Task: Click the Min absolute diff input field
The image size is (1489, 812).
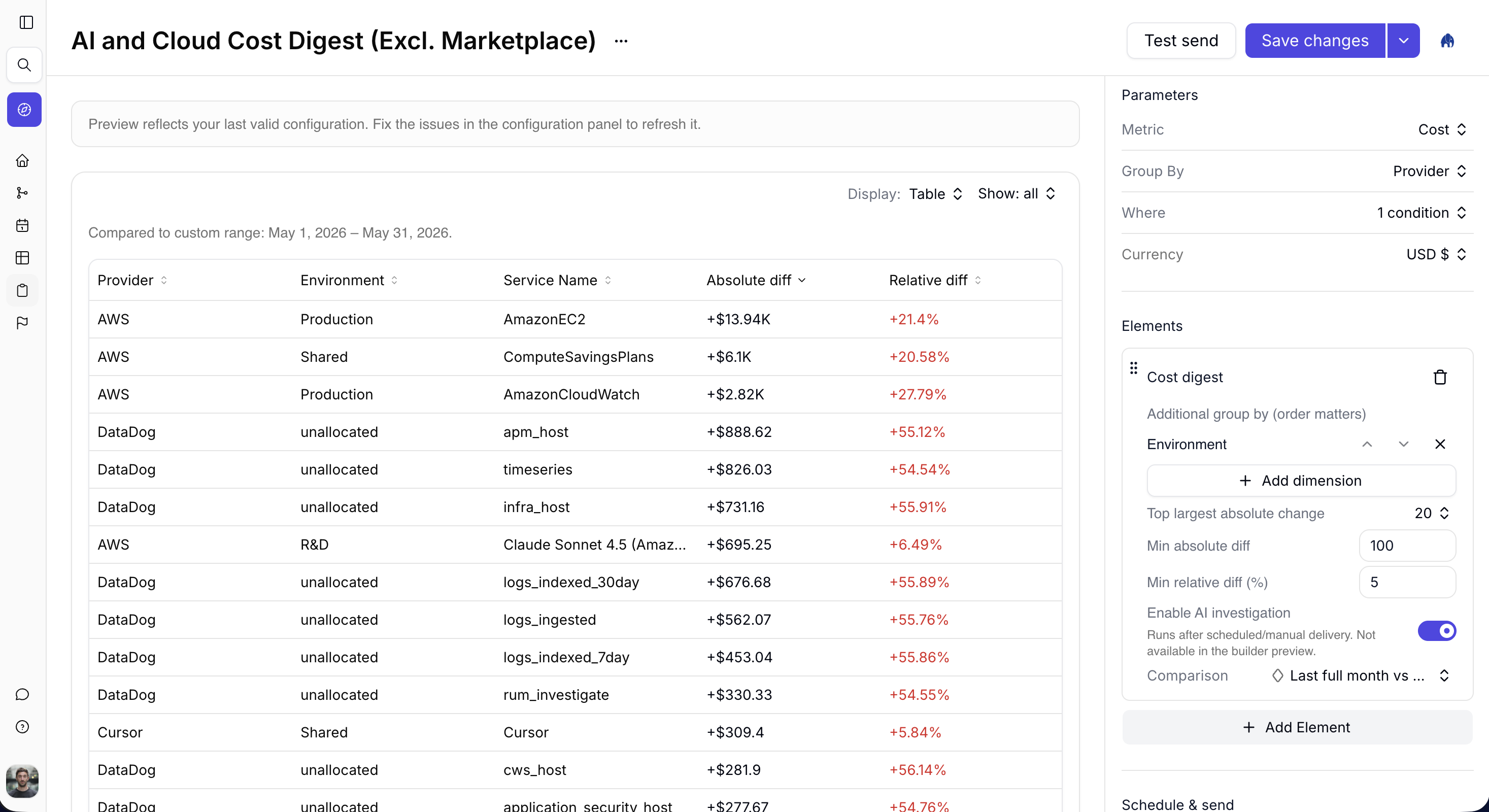Action: pos(1407,546)
